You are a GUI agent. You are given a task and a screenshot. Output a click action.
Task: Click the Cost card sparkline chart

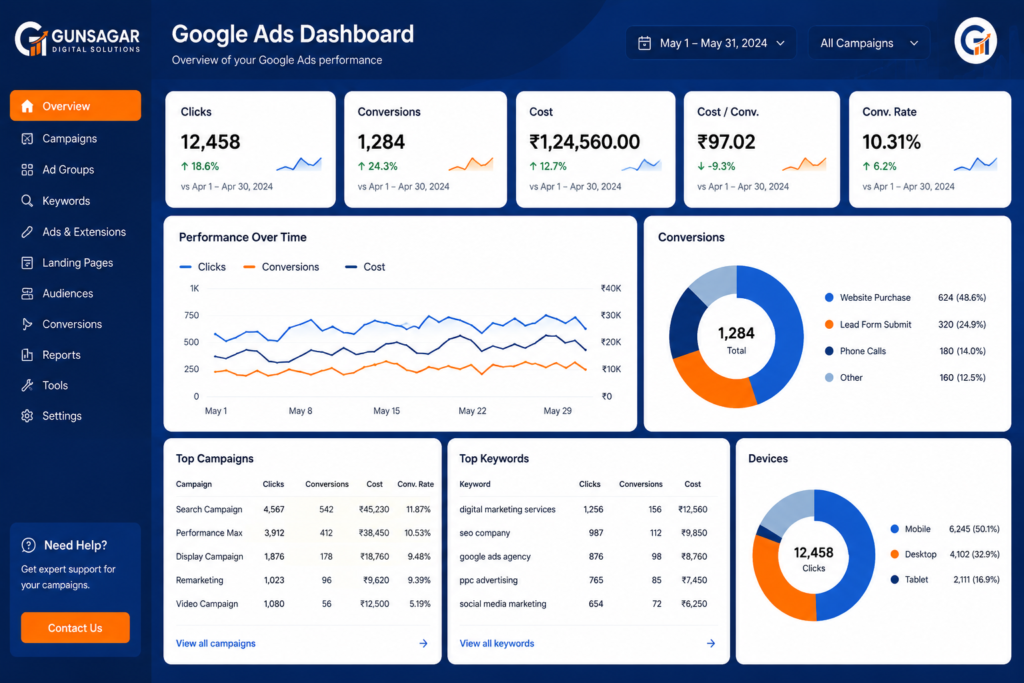pos(641,165)
